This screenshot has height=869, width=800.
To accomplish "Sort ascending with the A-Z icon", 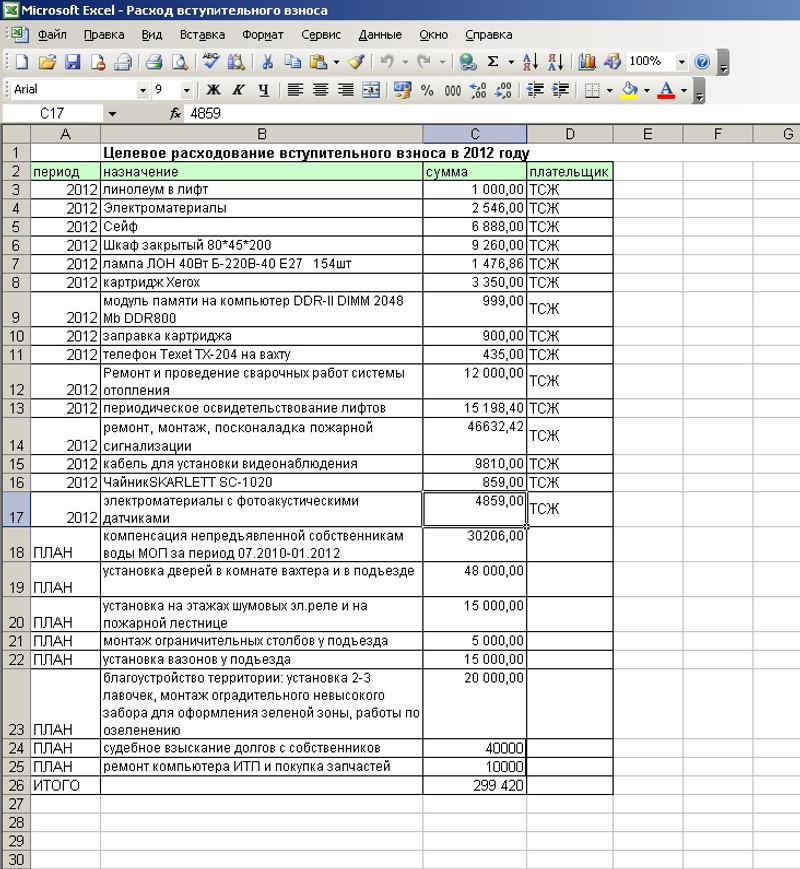I will coord(531,62).
